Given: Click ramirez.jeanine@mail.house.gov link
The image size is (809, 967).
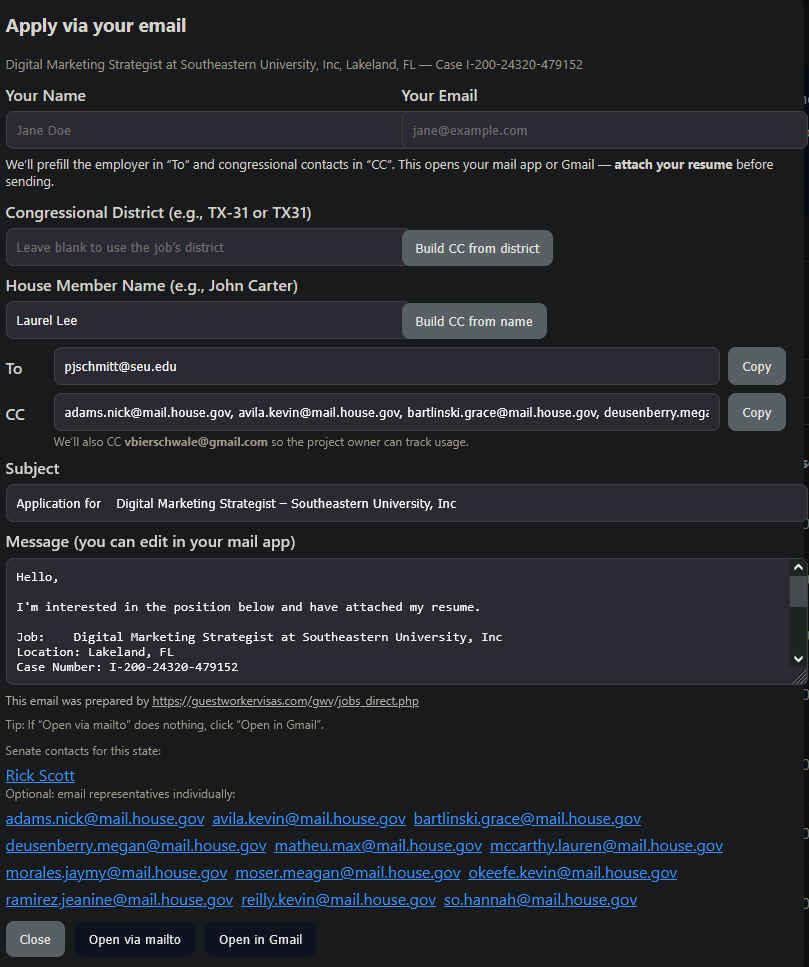Looking at the screenshot, I should [120, 900].
